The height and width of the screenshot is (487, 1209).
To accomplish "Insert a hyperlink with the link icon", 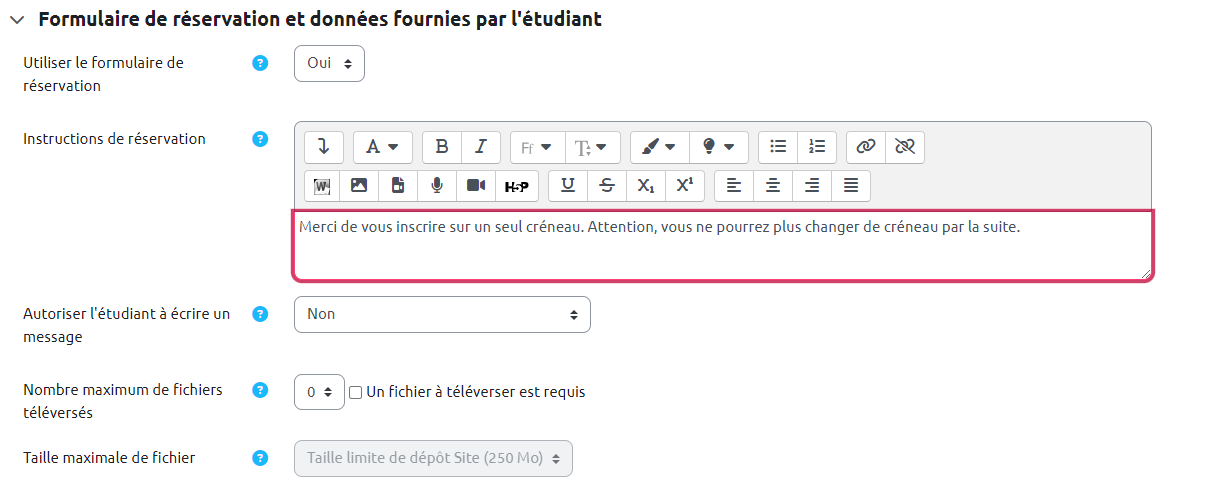I will [x=866, y=146].
